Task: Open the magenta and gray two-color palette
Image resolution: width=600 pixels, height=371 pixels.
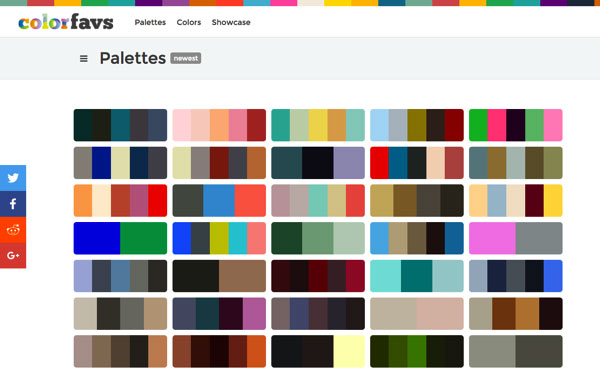Action: click(x=515, y=238)
